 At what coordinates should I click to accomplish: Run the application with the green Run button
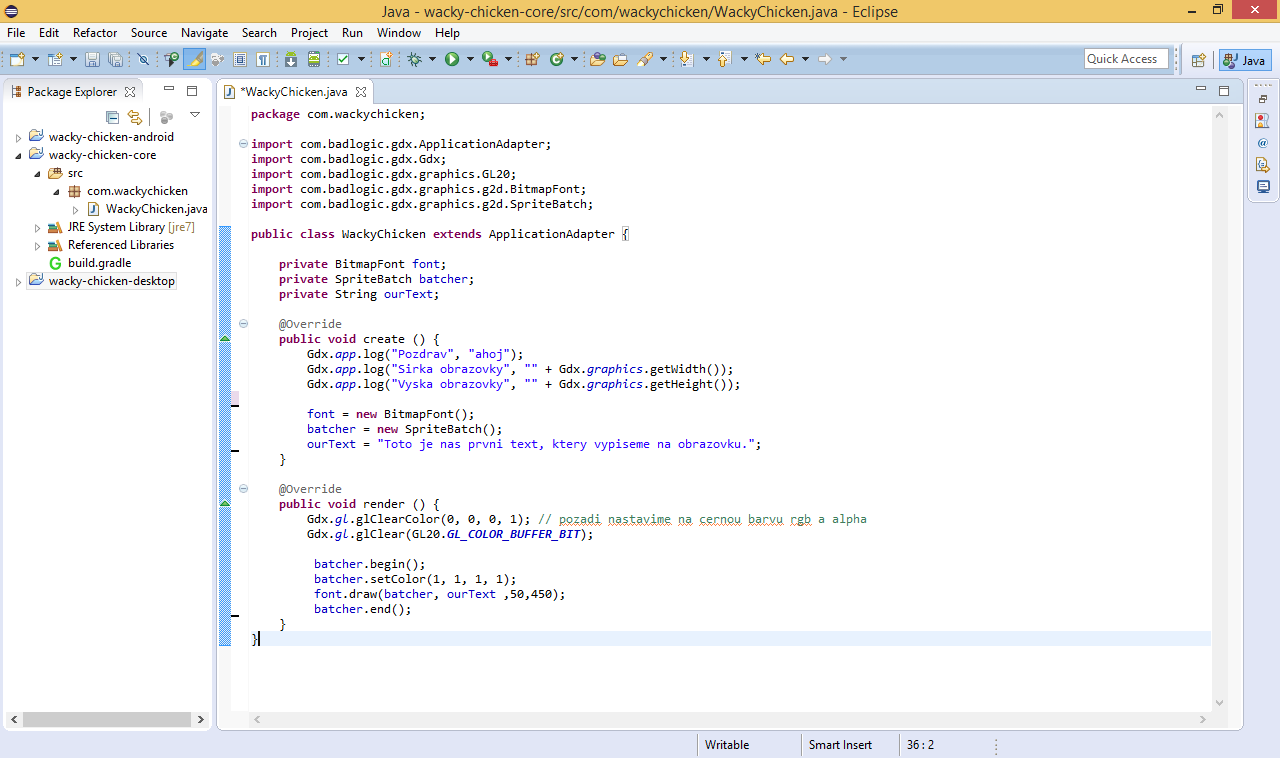(451, 59)
